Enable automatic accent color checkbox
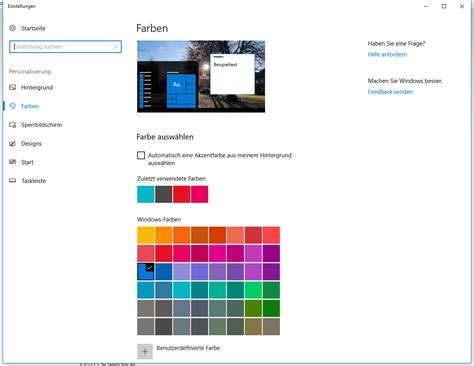 point(141,155)
